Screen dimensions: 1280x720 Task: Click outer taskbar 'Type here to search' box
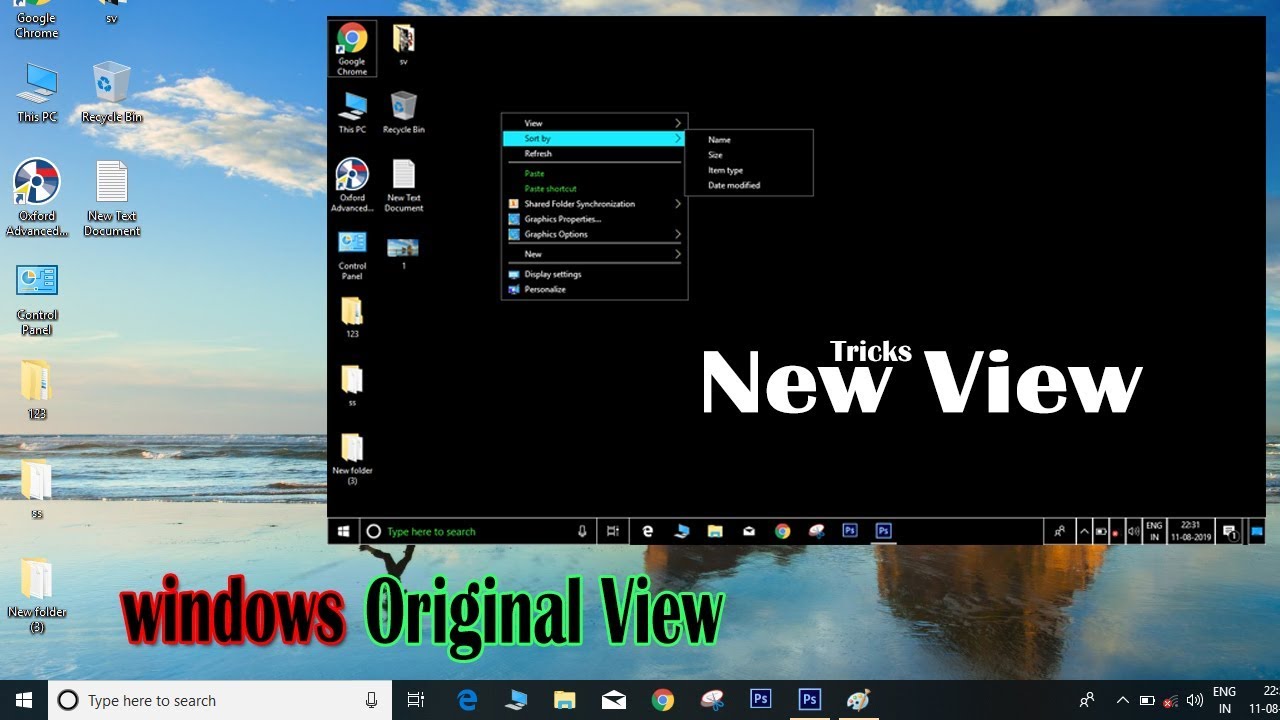point(220,701)
